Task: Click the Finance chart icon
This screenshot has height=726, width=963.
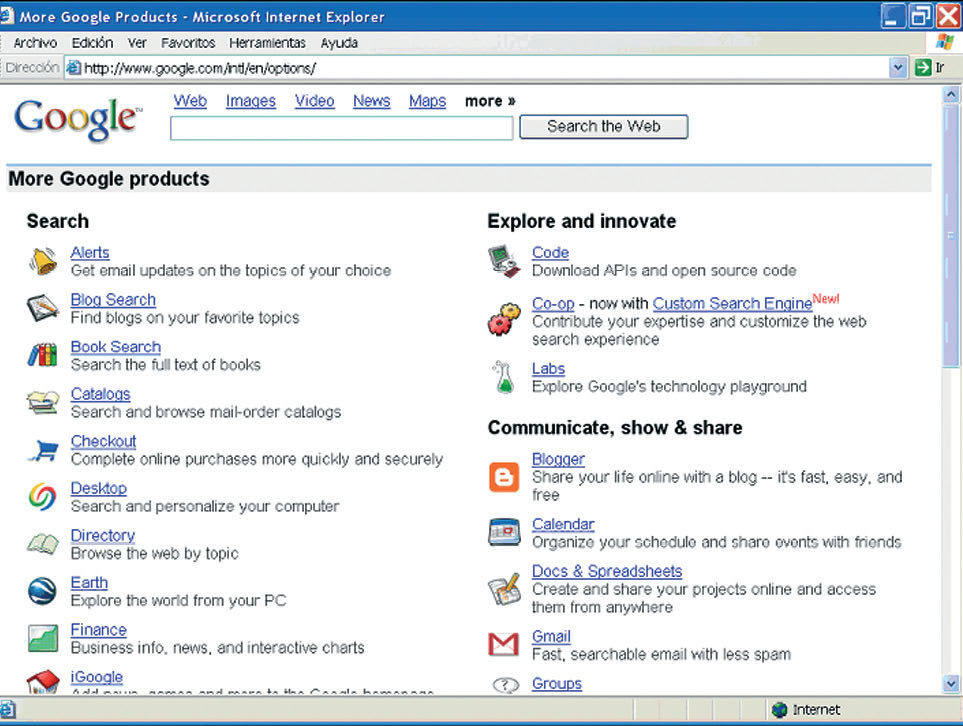Action: coord(42,638)
